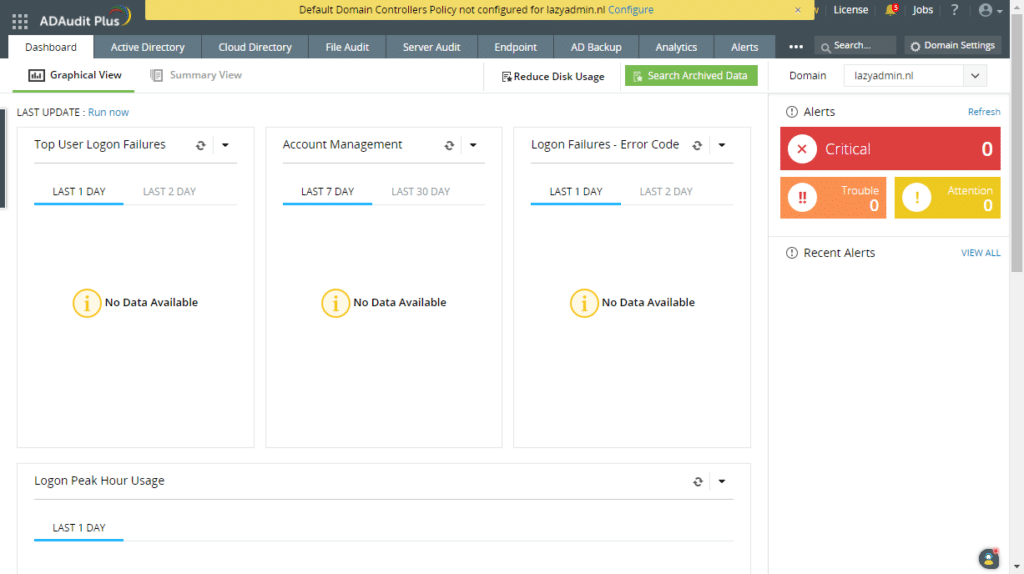Click the help question mark icon
The width and height of the screenshot is (1024, 574).
[954, 10]
